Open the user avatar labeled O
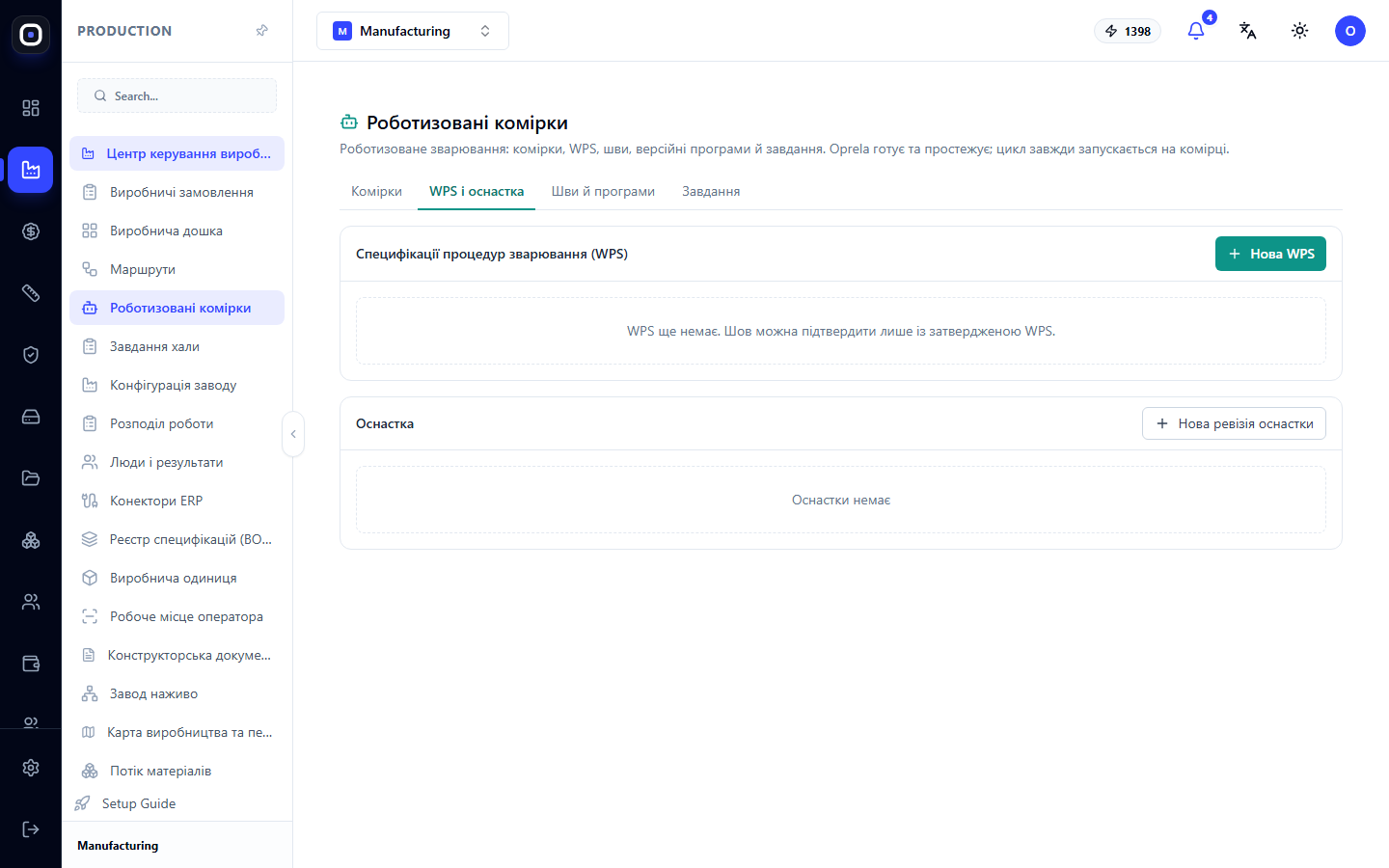1389x868 pixels. tap(1350, 31)
